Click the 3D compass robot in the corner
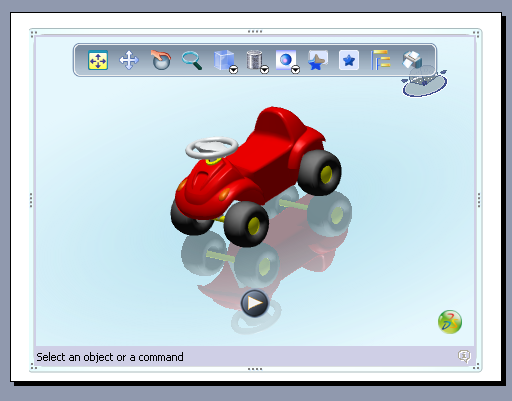Screen dimensions: 512x401 (x=425, y=82)
